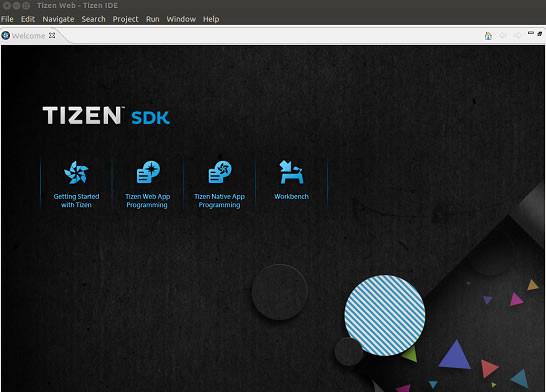546x392 pixels.
Task: Open the Help menu
Action: coord(211,19)
